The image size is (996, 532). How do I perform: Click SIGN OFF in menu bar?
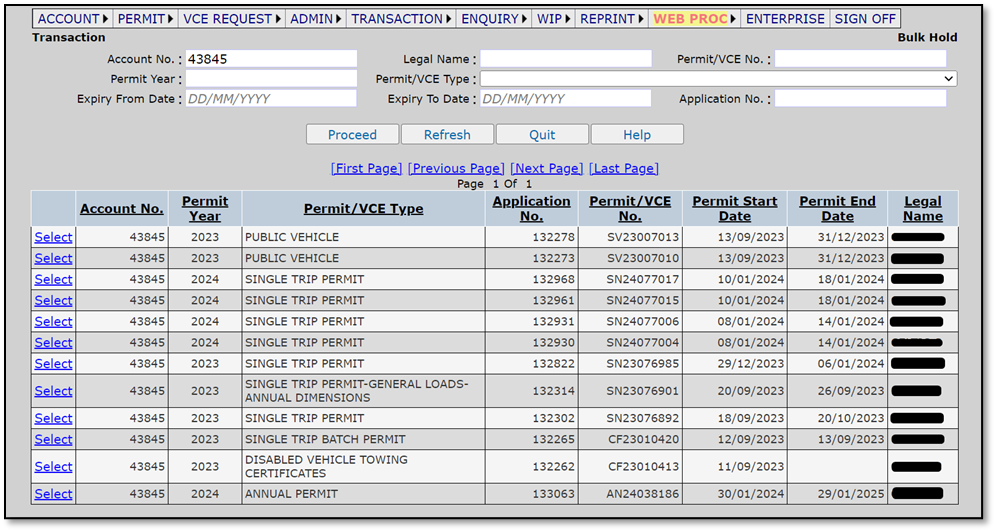click(x=865, y=19)
